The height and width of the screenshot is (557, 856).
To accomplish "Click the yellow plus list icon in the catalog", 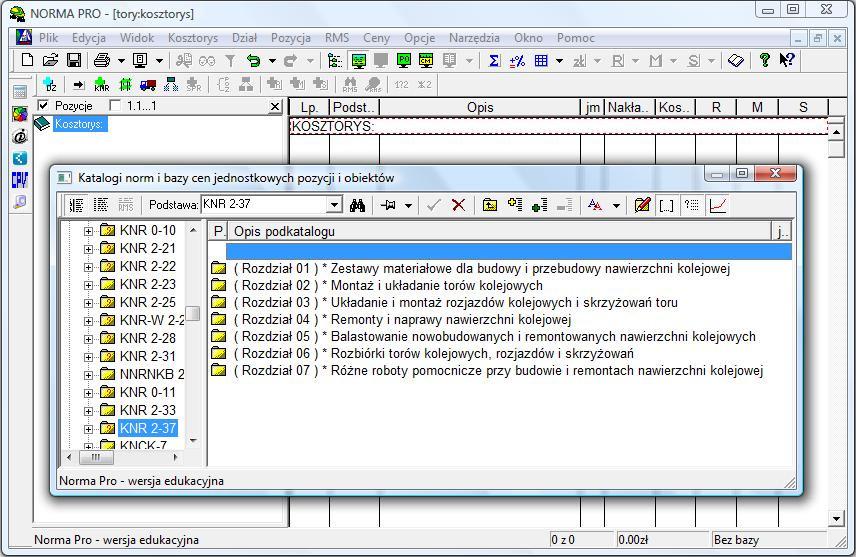I will coord(515,205).
